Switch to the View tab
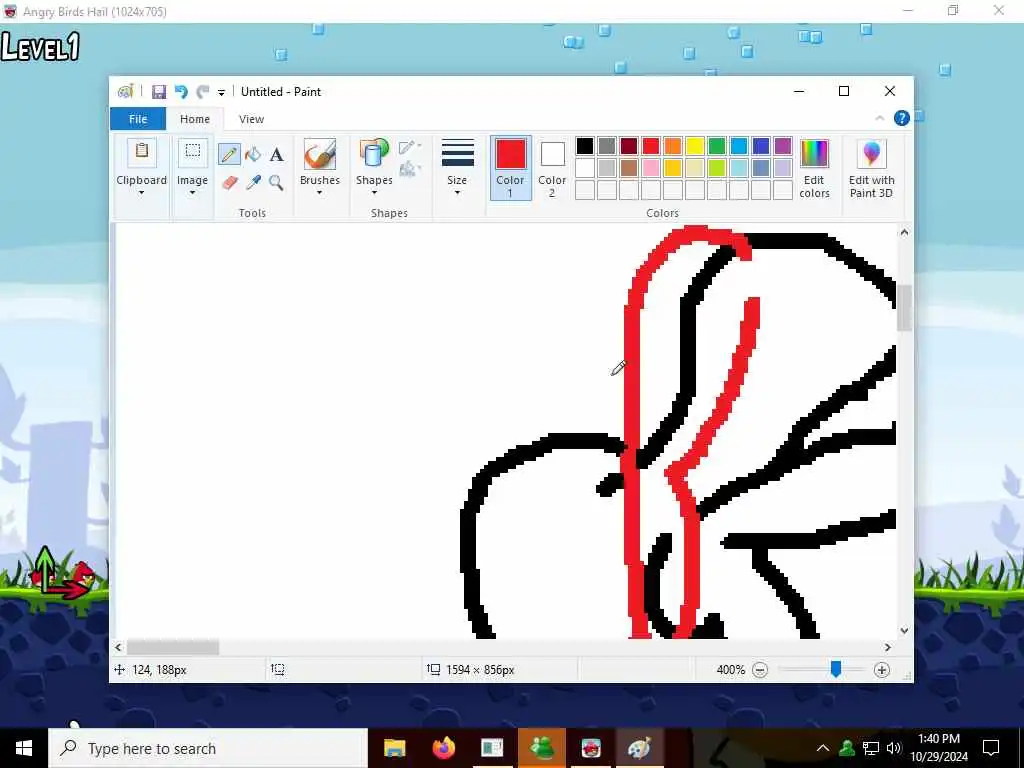Image resolution: width=1024 pixels, height=768 pixels. click(x=251, y=119)
